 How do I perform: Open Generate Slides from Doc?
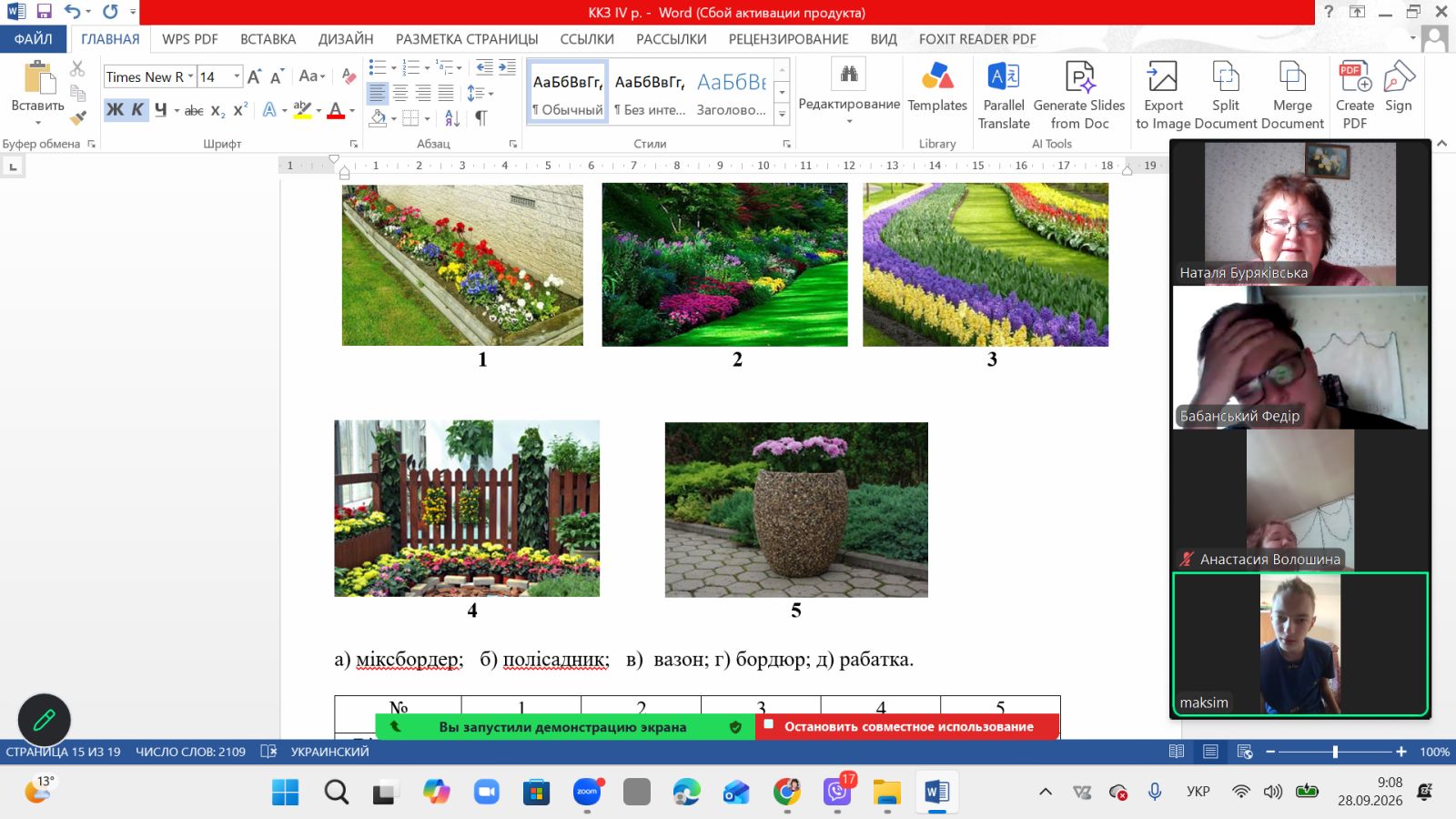coord(1079,96)
